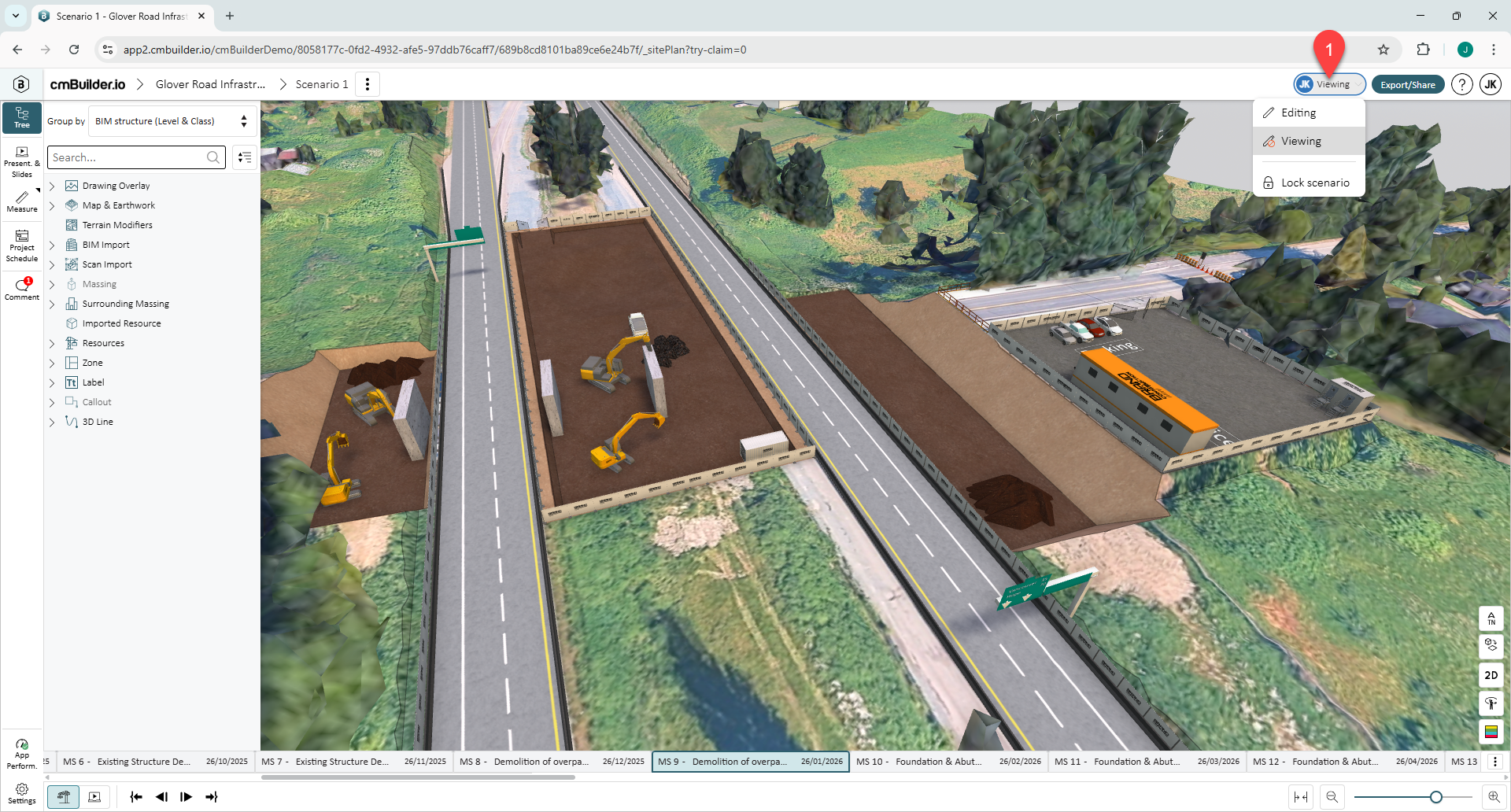
Task: Expand the Zone node
Action: click(x=52, y=364)
